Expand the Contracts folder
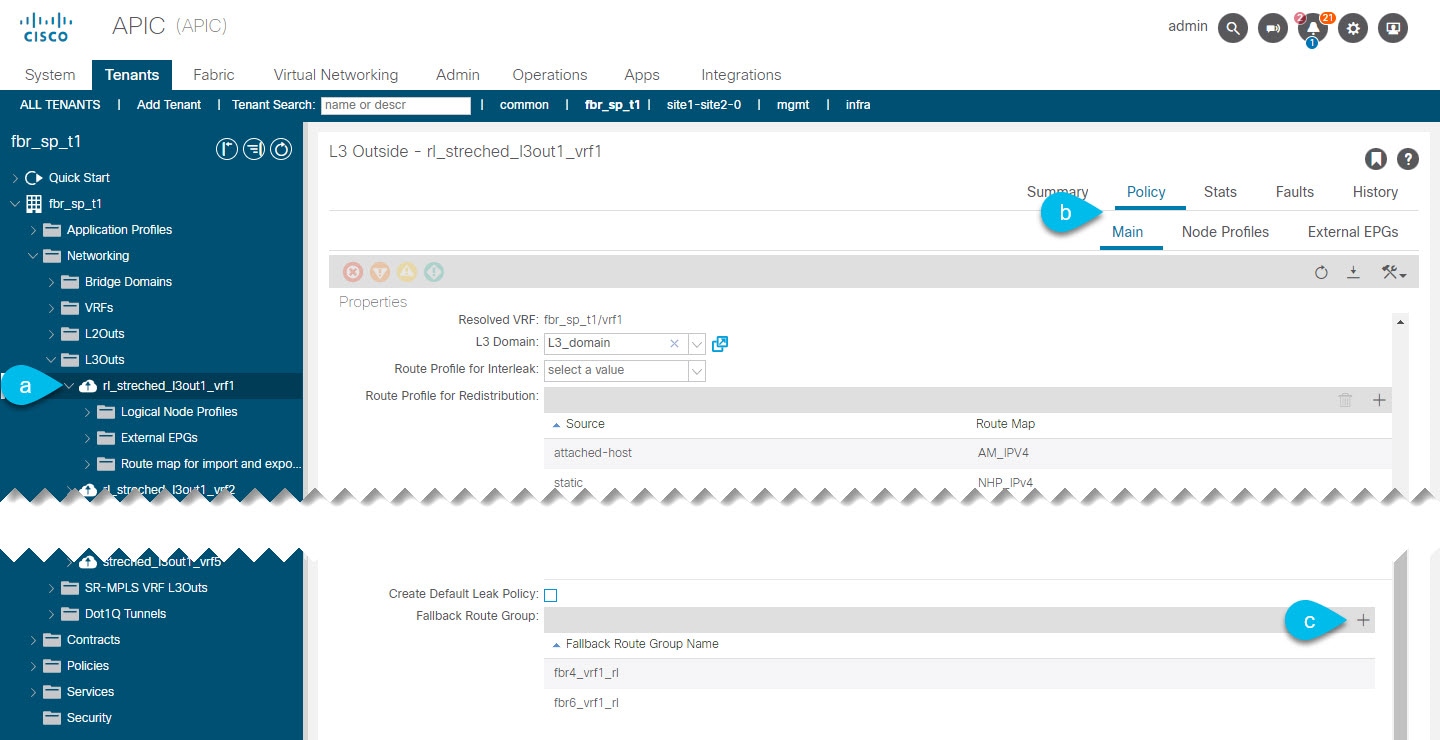Image resolution: width=1440 pixels, height=740 pixels. [33, 640]
